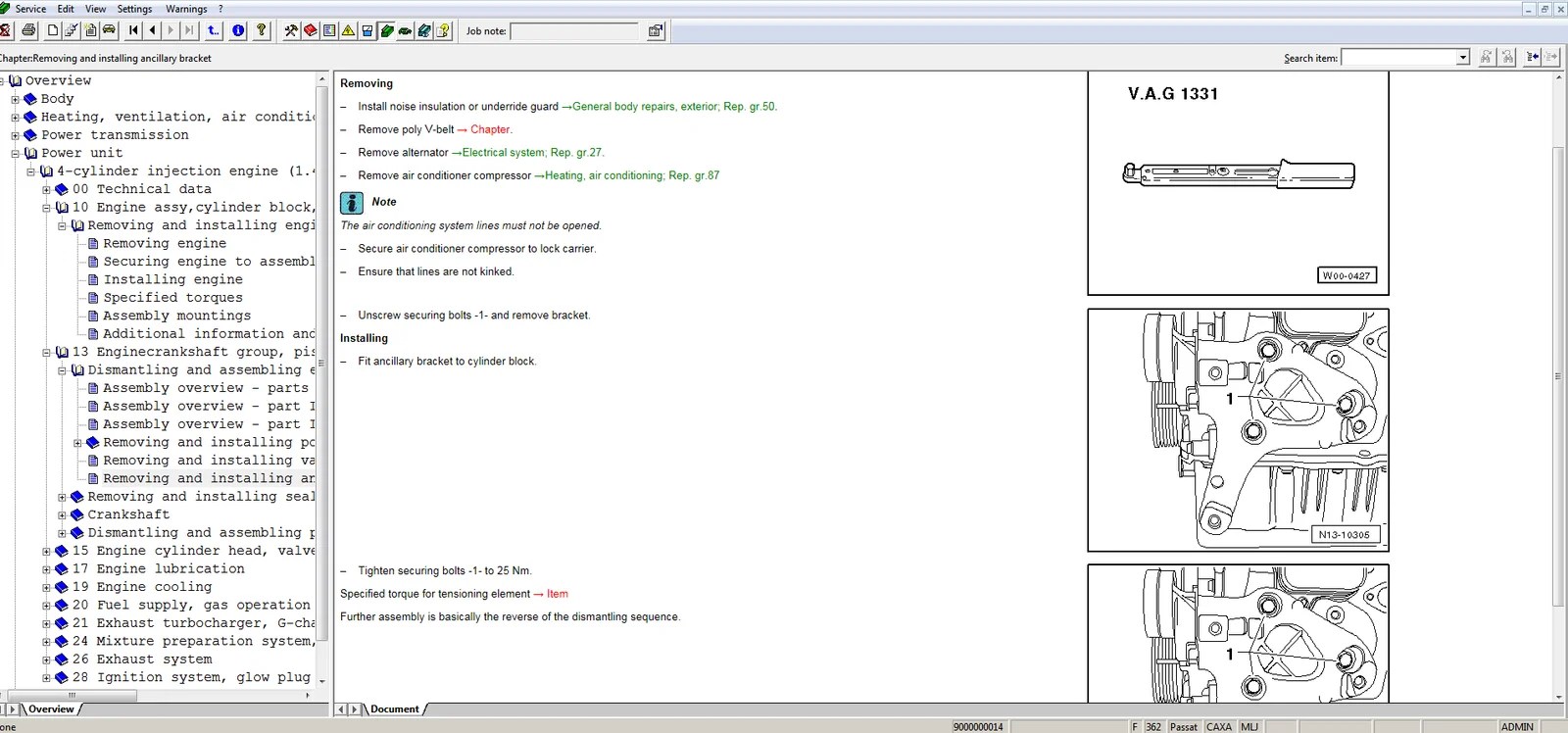Switch to the Document tab

click(394, 709)
